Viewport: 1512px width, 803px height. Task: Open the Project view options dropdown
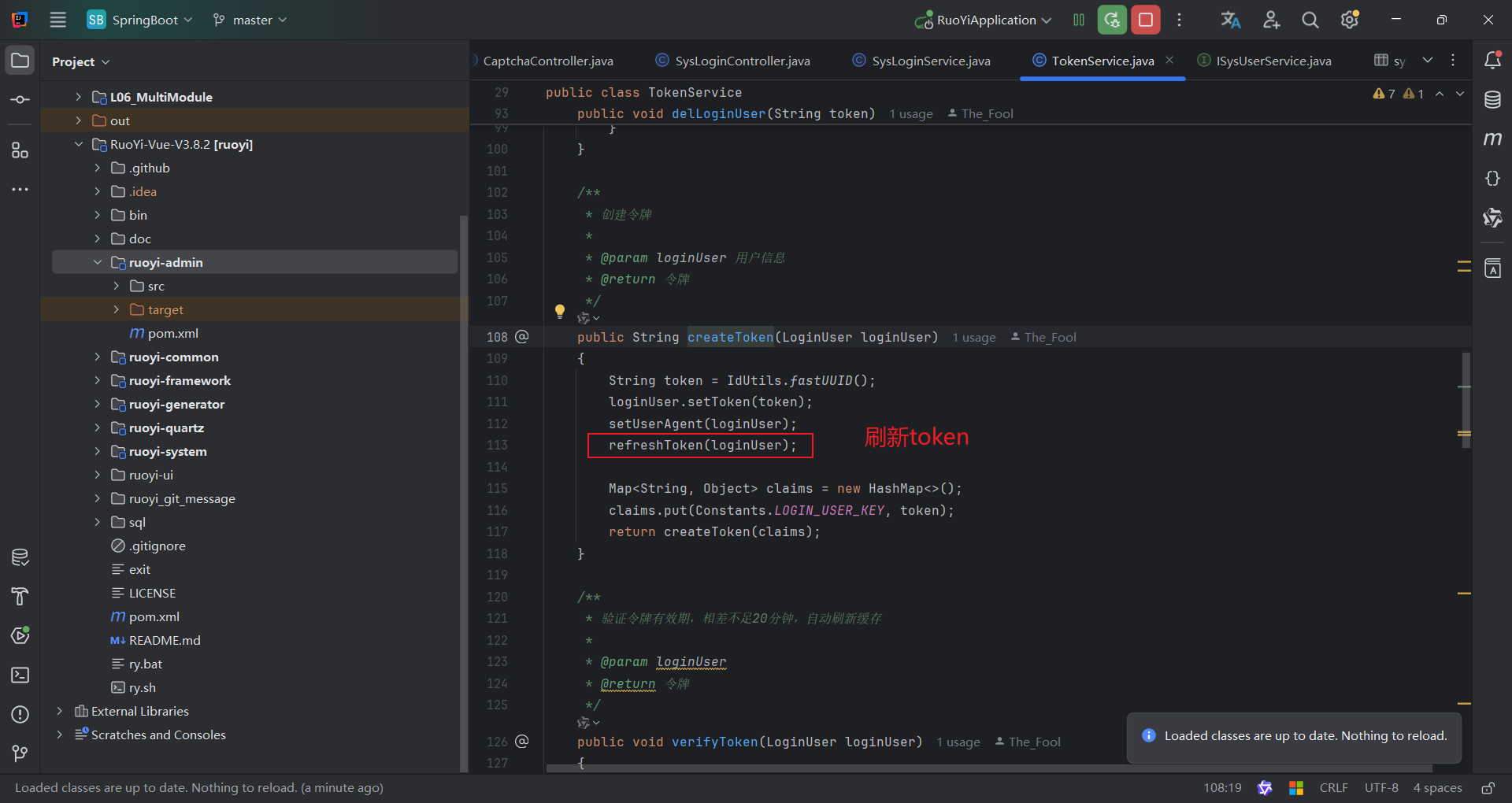[x=81, y=61]
